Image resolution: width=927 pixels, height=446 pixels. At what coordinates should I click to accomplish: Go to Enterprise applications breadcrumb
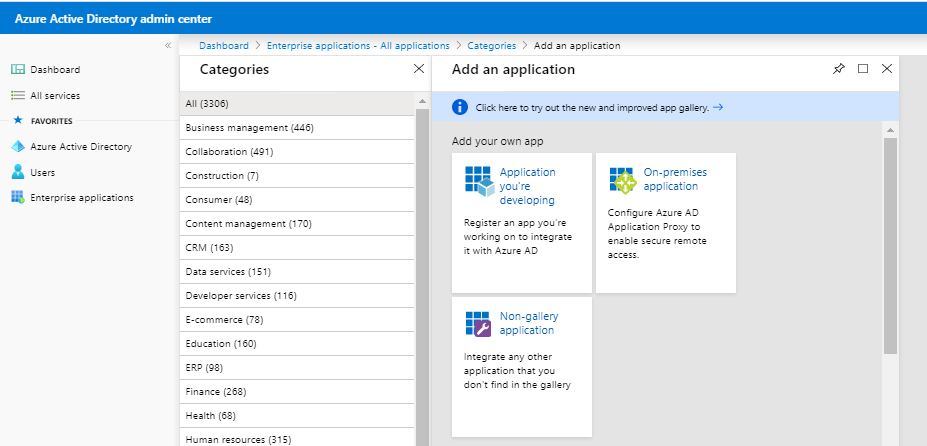358,46
